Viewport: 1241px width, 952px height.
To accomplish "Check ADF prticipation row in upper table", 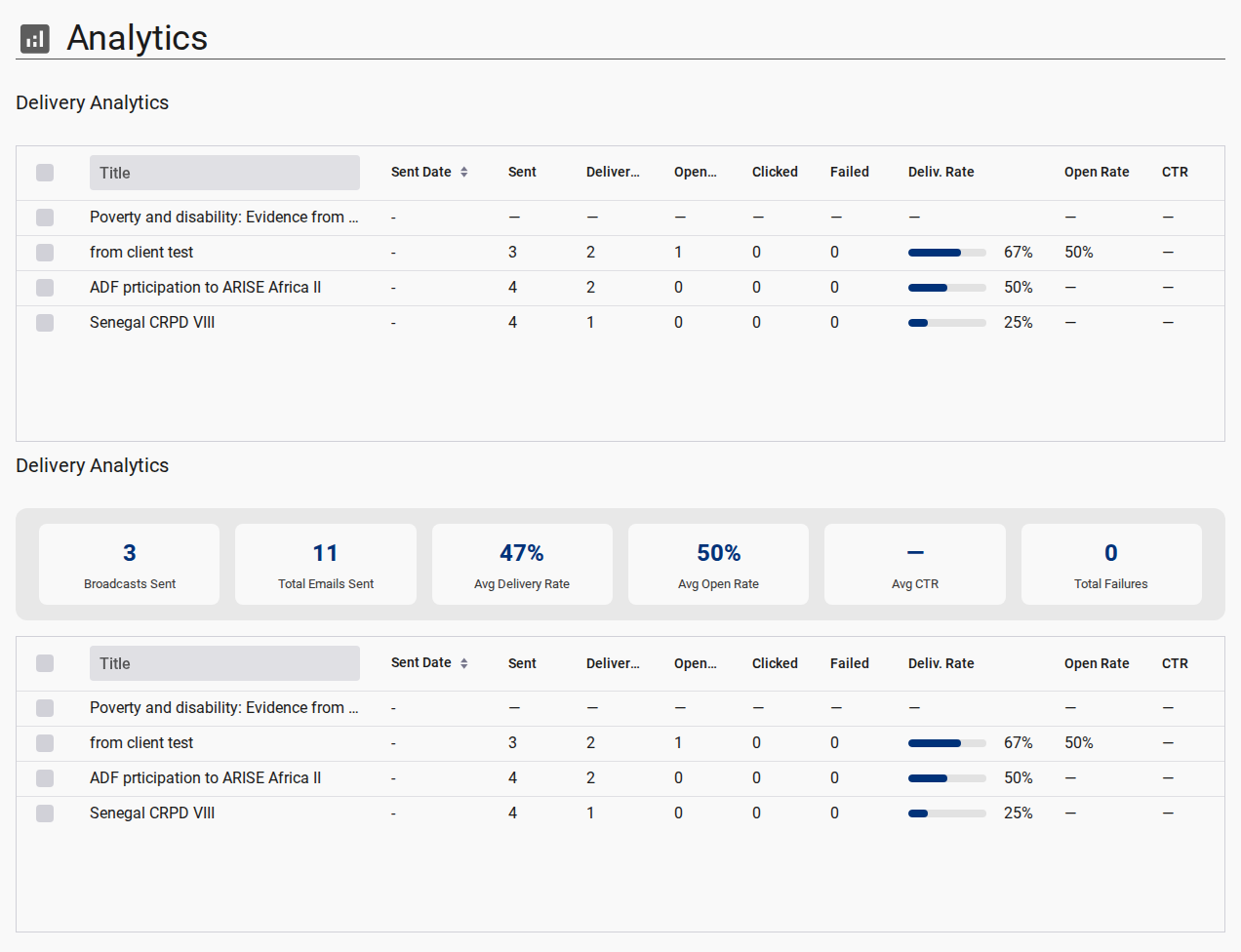I will point(45,288).
